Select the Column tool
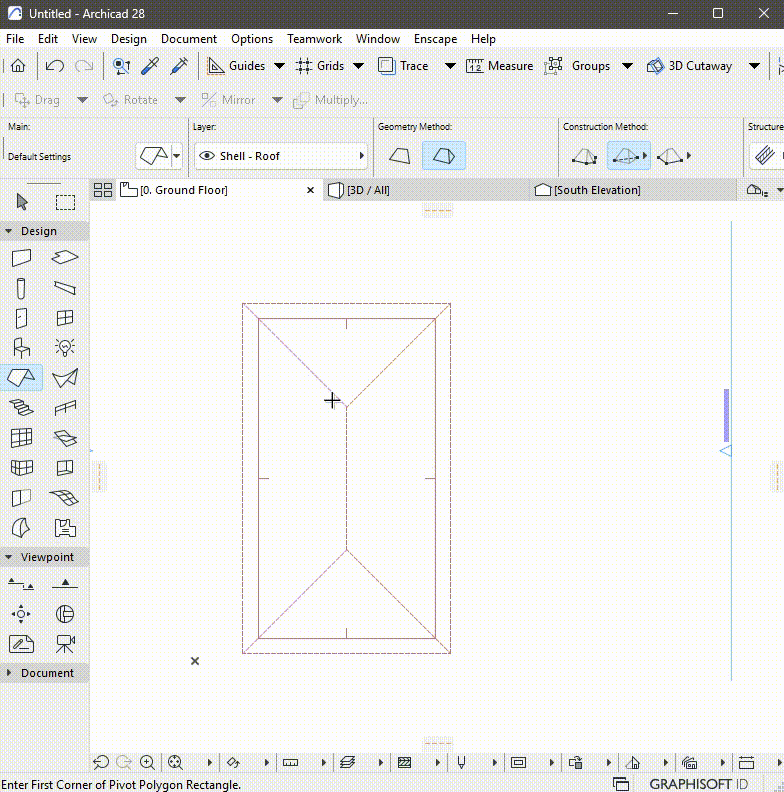This screenshot has width=784, height=792. [x=21, y=289]
